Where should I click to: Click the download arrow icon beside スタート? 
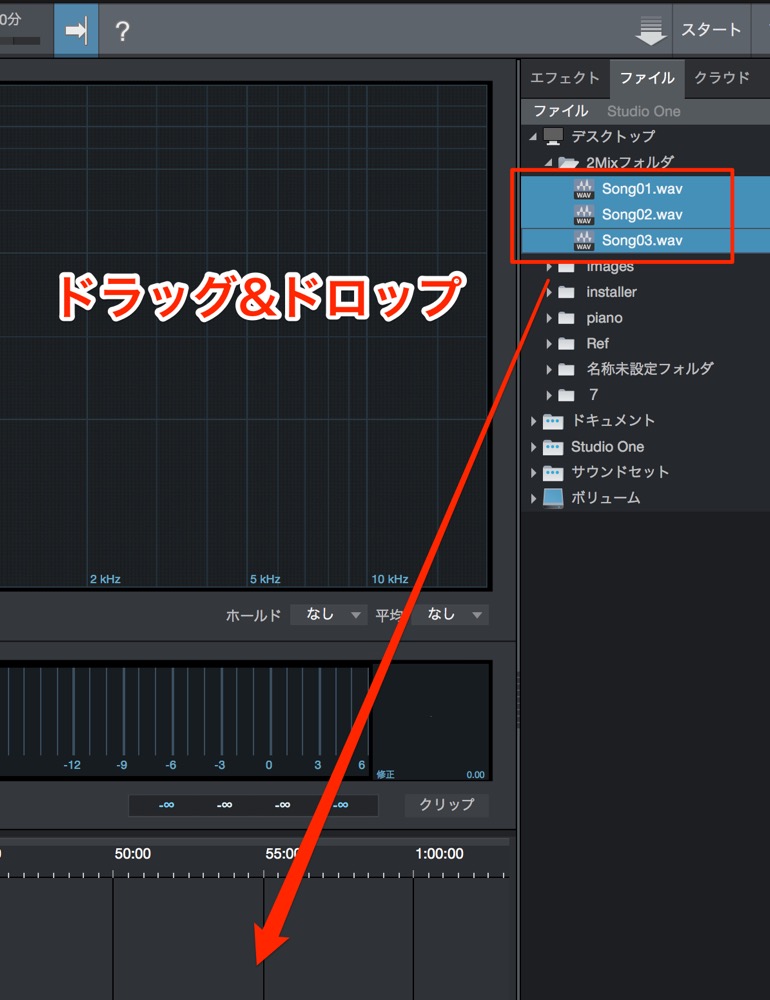pyautogui.click(x=651, y=31)
